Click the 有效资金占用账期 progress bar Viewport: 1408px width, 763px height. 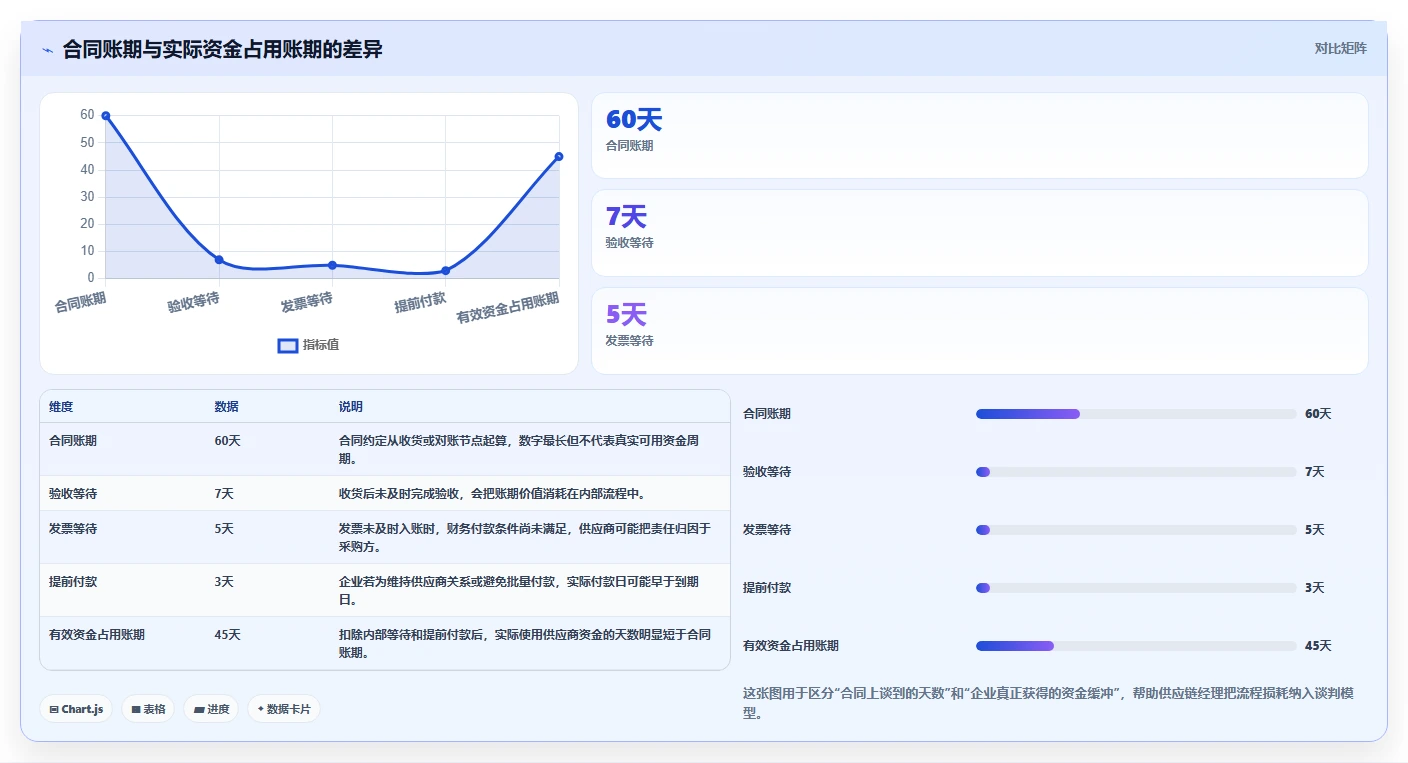pyautogui.click(x=1136, y=646)
